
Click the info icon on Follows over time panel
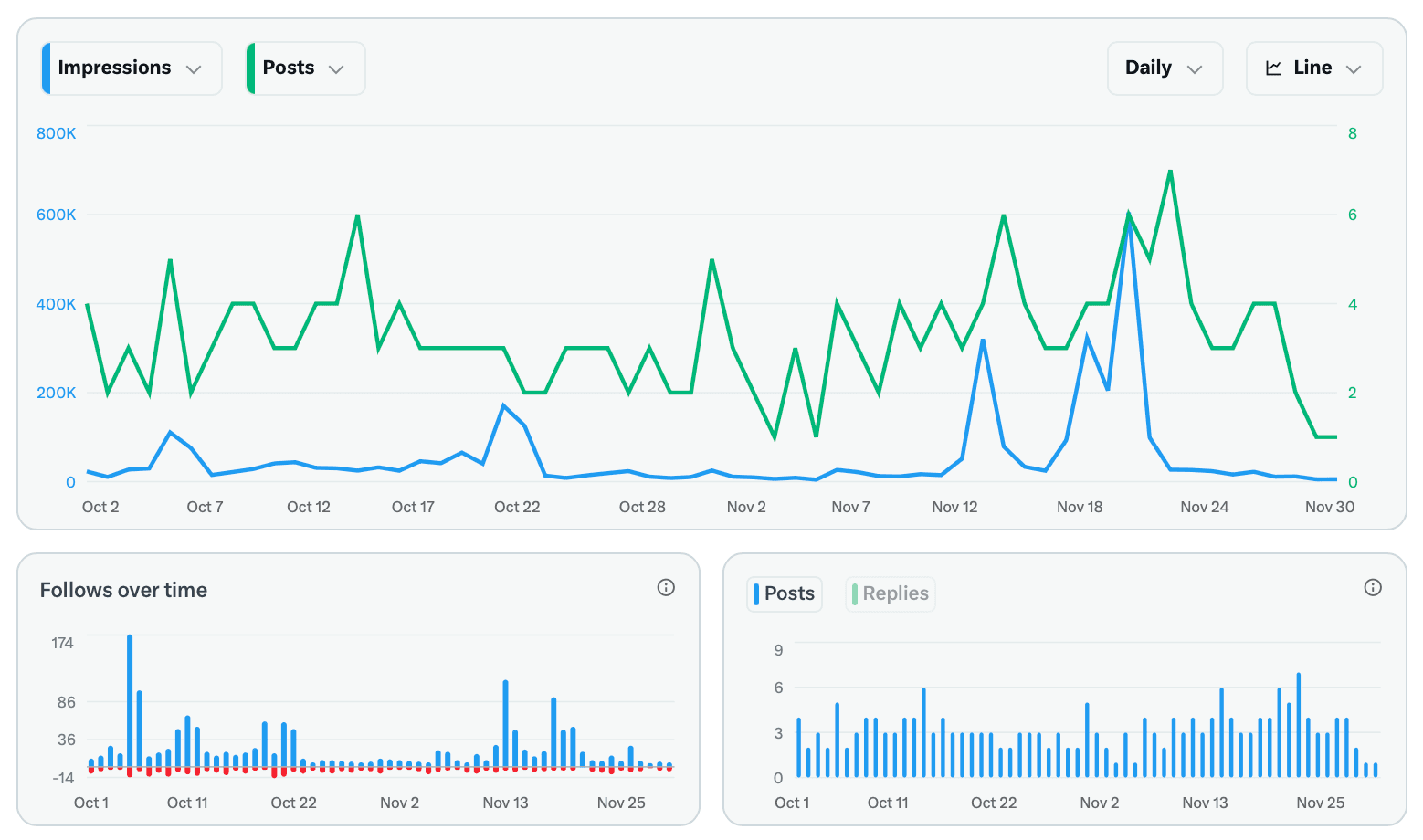click(666, 588)
